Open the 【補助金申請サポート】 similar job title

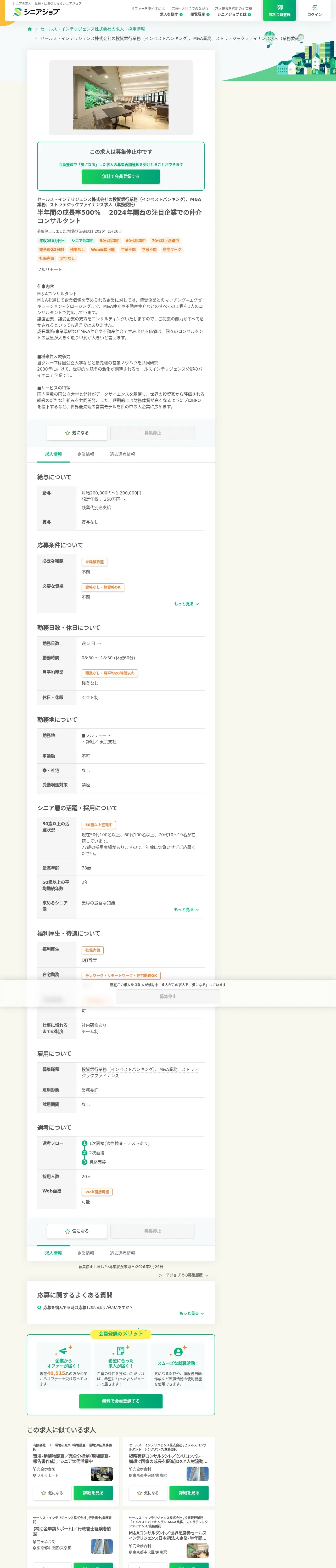(x=72, y=1531)
